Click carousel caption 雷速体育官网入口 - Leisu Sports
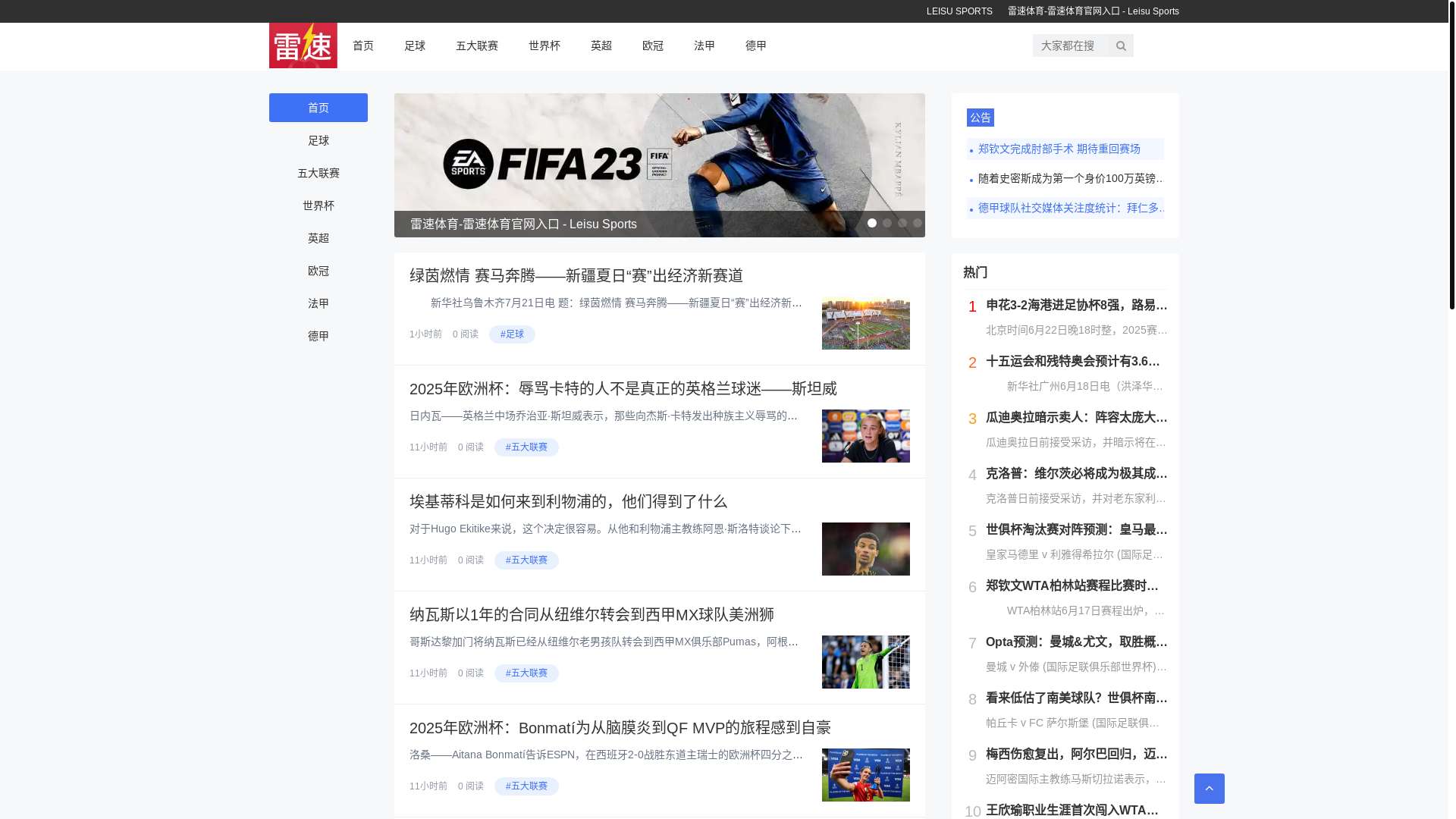The height and width of the screenshot is (819, 1456). click(523, 224)
